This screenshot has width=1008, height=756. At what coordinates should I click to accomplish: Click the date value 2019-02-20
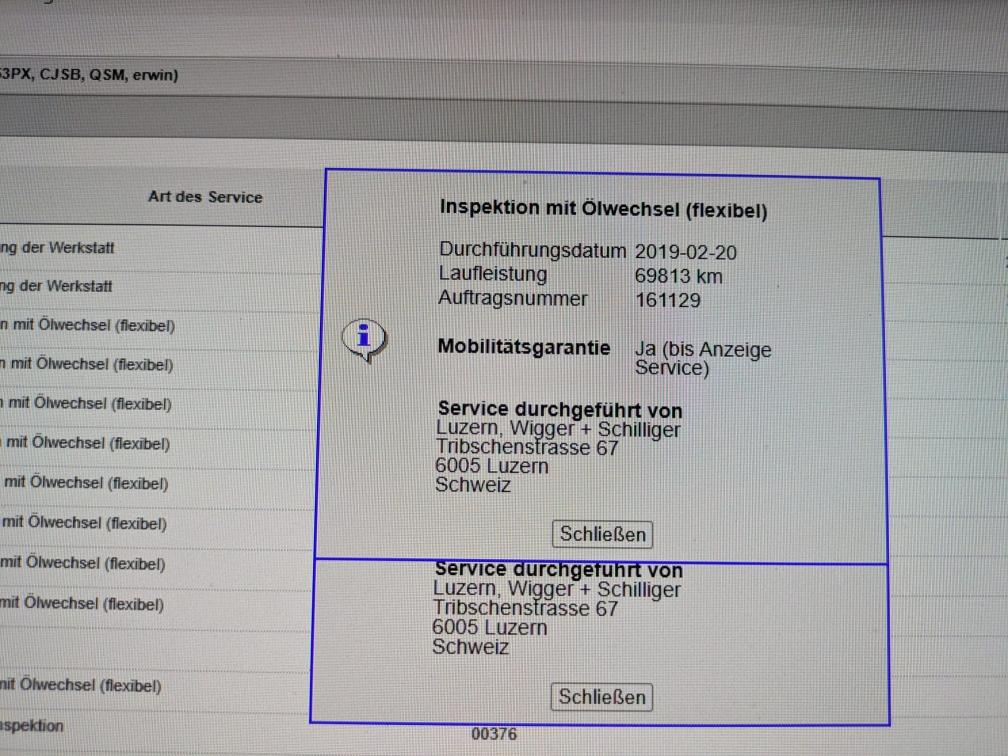click(686, 252)
